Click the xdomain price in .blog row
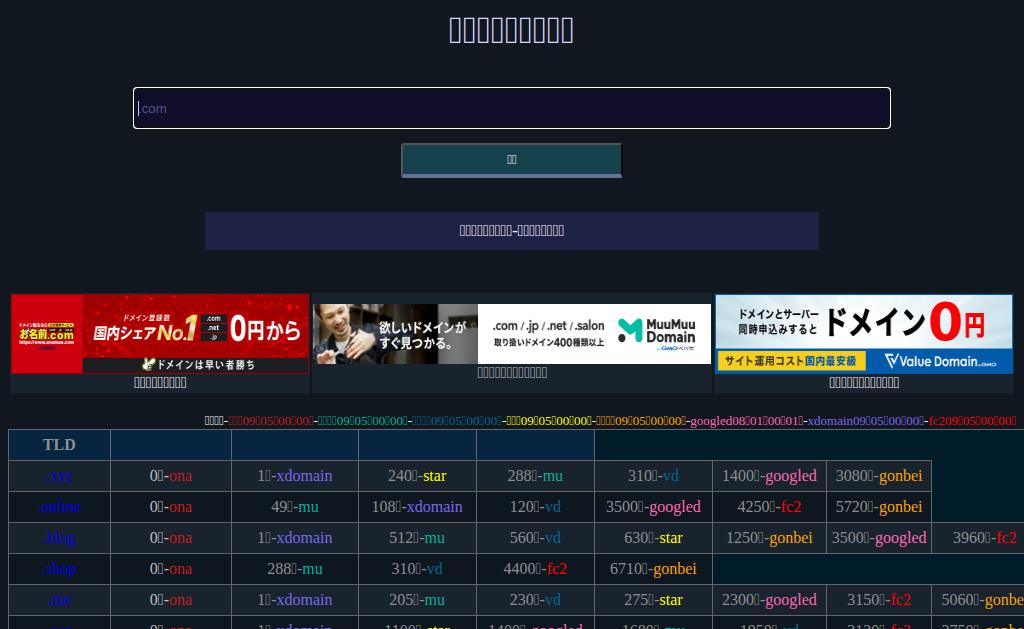1024x629 pixels. [x=295, y=538]
